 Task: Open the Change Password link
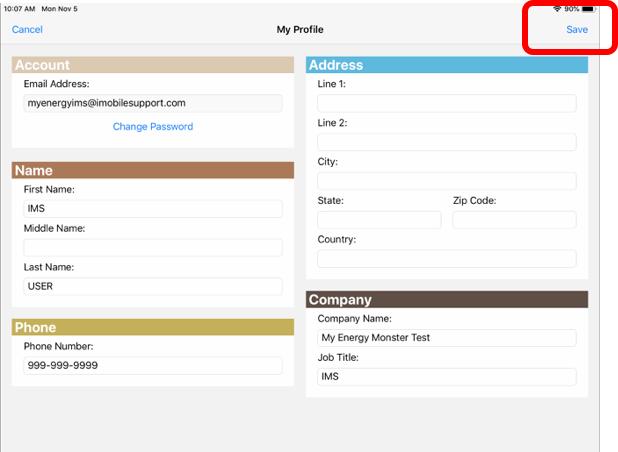tap(153, 126)
